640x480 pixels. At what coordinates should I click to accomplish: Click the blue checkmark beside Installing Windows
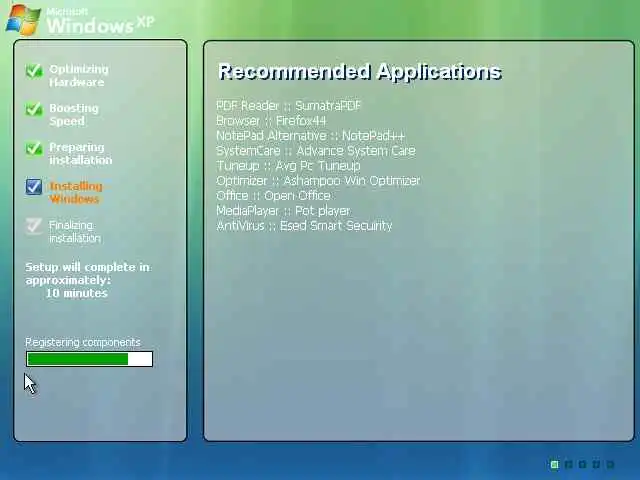coord(34,187)
